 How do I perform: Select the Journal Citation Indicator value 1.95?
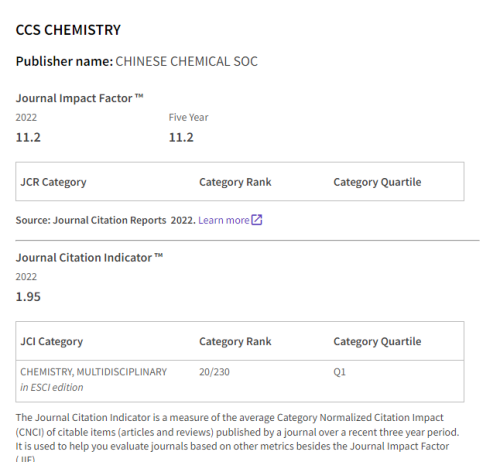(28, 297)
